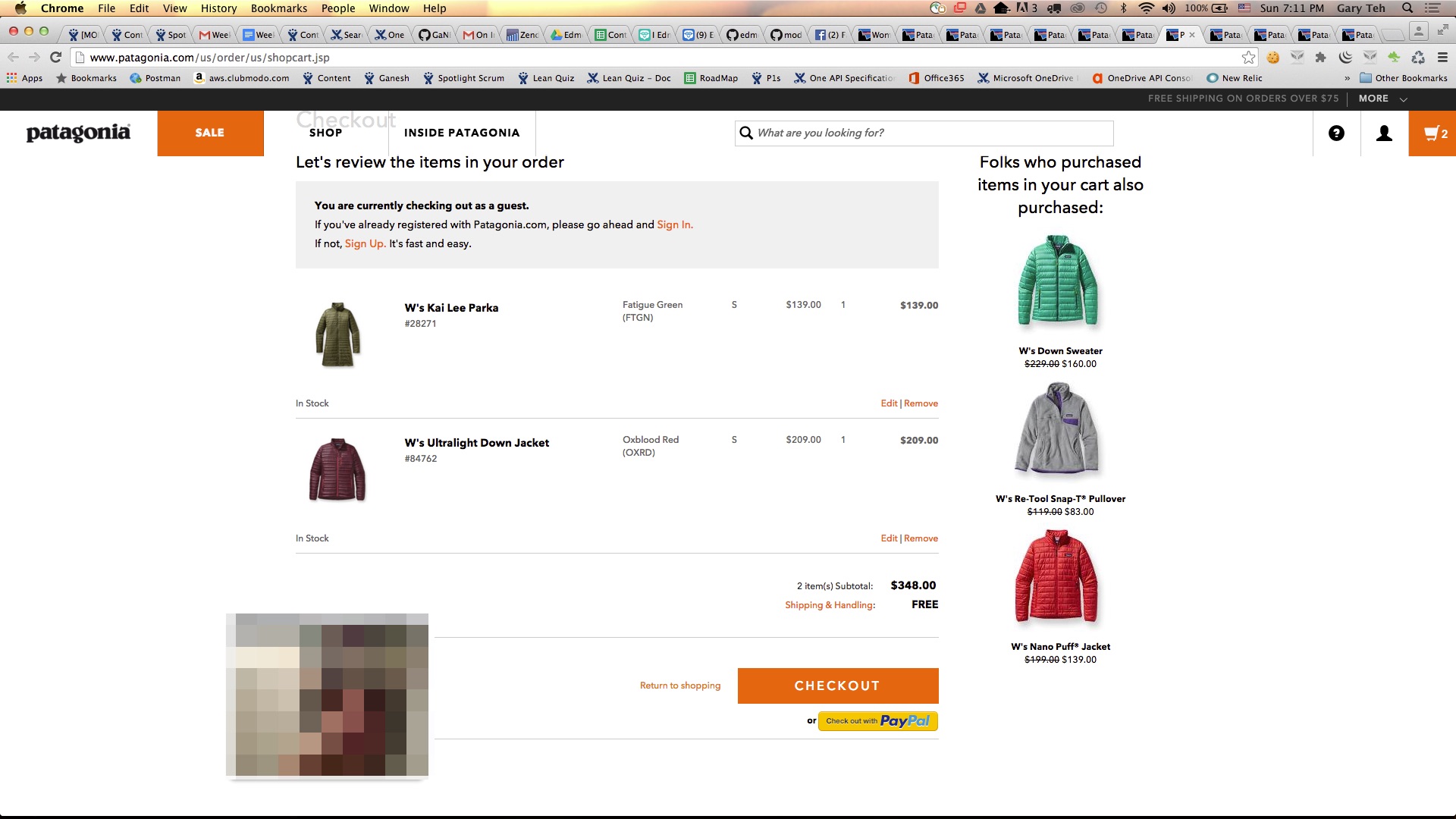Open Spotlight search in the menu bar
This screenshot has width=1456, height=819.
tap(1407, 8)
